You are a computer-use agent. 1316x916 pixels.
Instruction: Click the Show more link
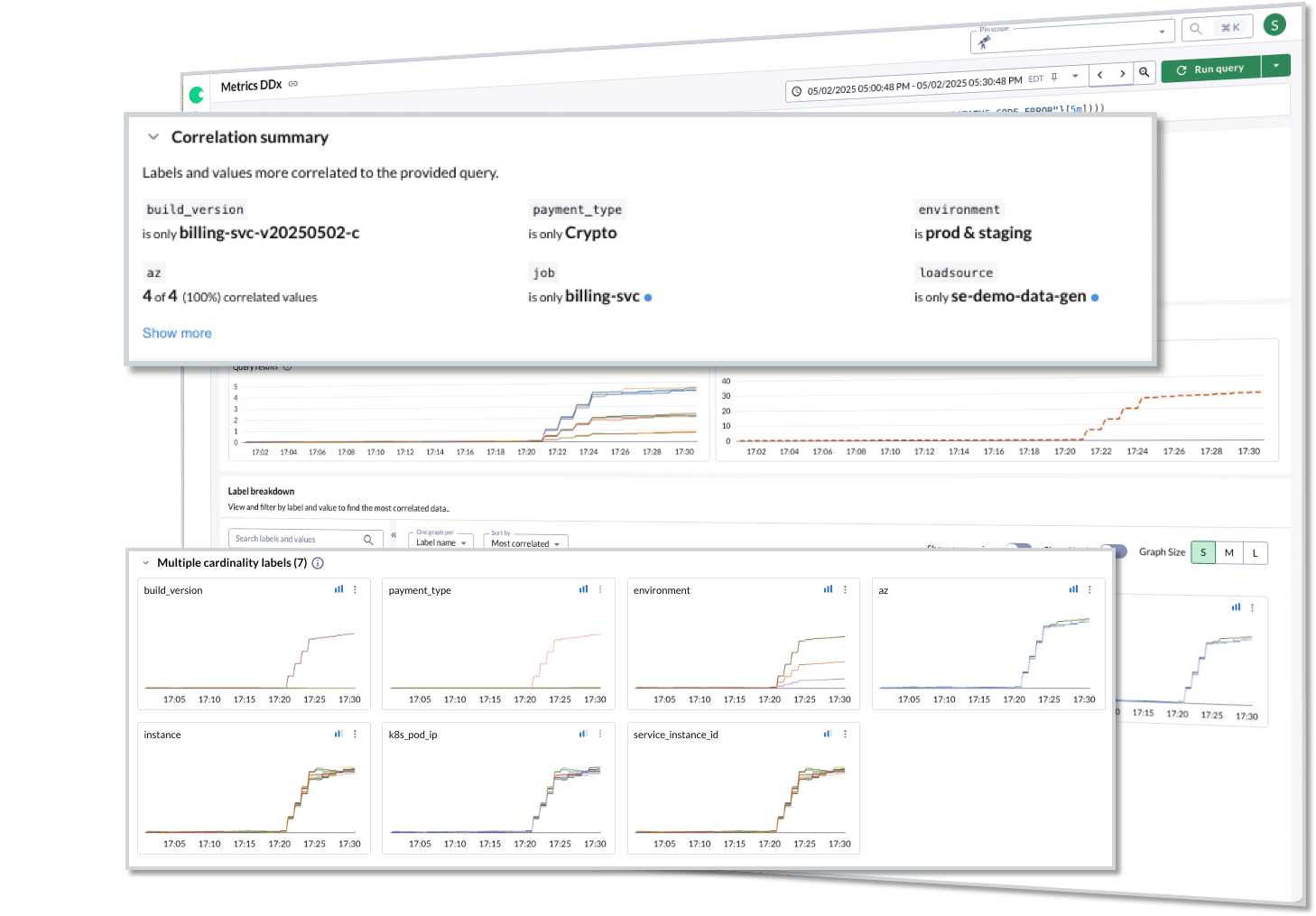click(x=177, y=333)
